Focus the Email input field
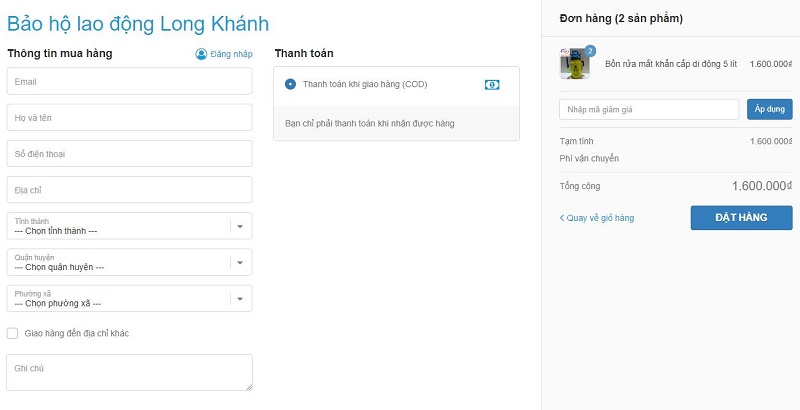 tap(130, 81)
